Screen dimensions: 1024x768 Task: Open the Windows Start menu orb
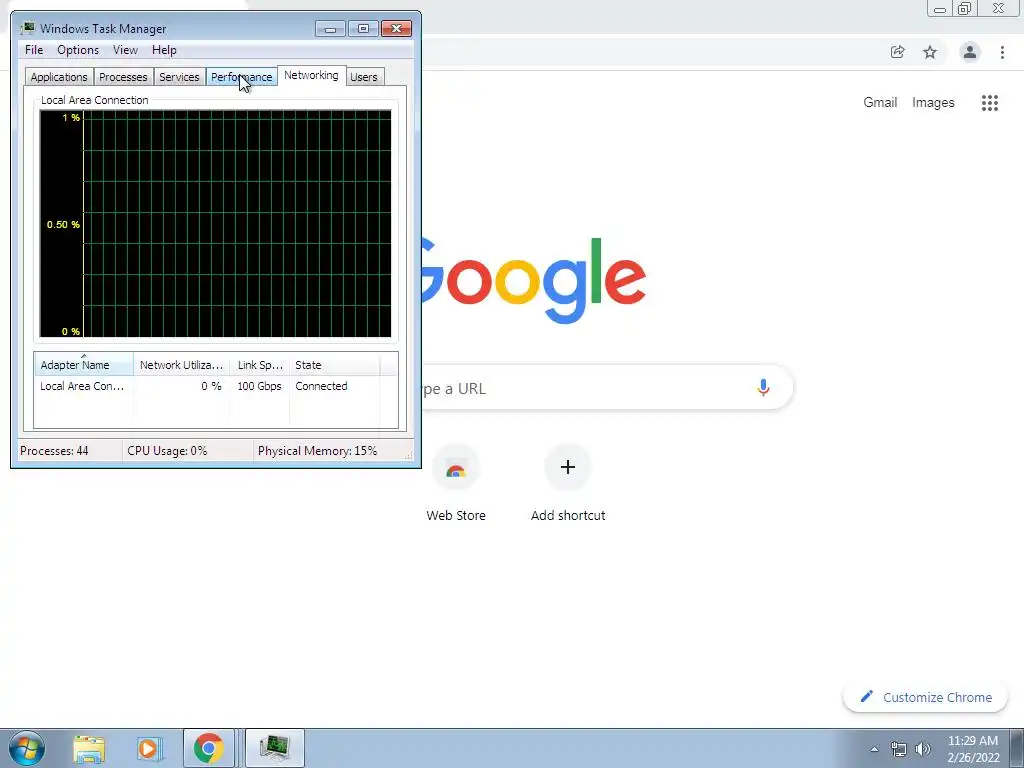point(27,748)
